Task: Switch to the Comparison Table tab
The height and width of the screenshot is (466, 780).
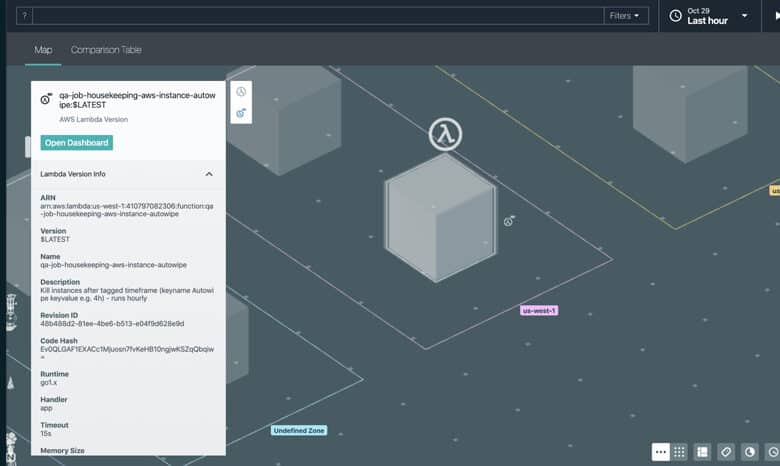Action: coord(106,50)
